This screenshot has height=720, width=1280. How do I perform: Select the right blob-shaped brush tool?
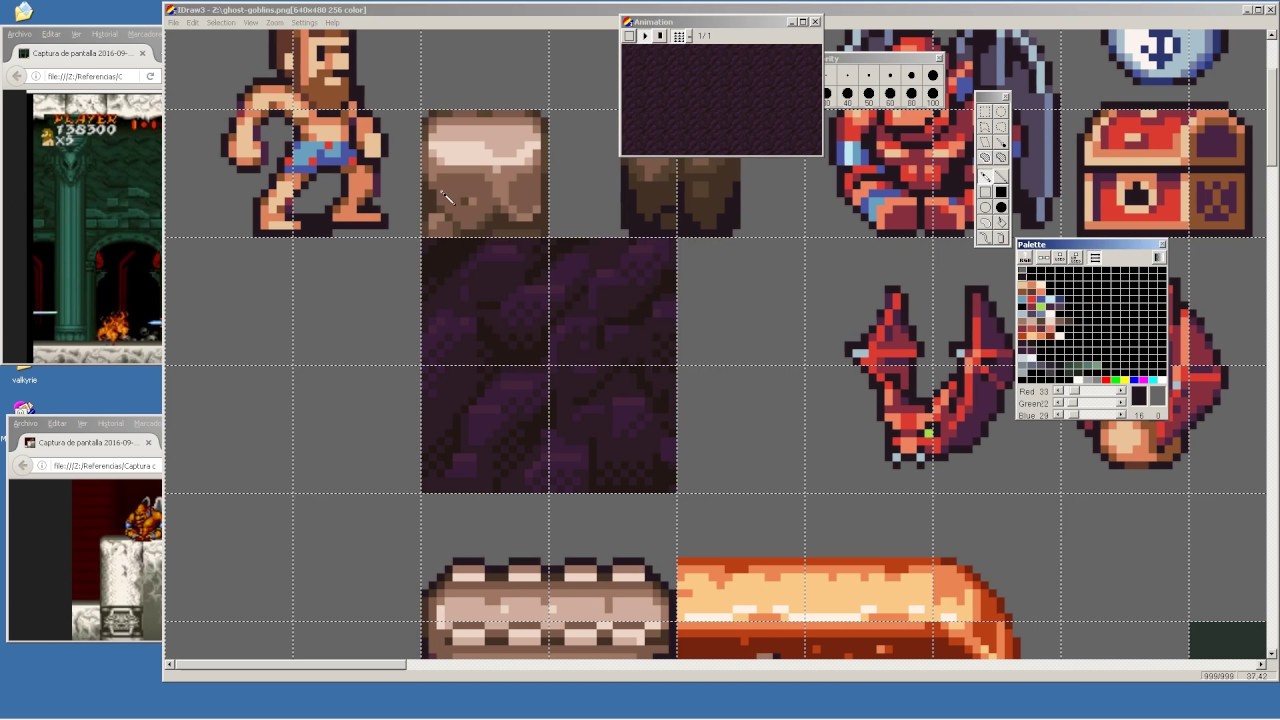[x=1001, y=157]
